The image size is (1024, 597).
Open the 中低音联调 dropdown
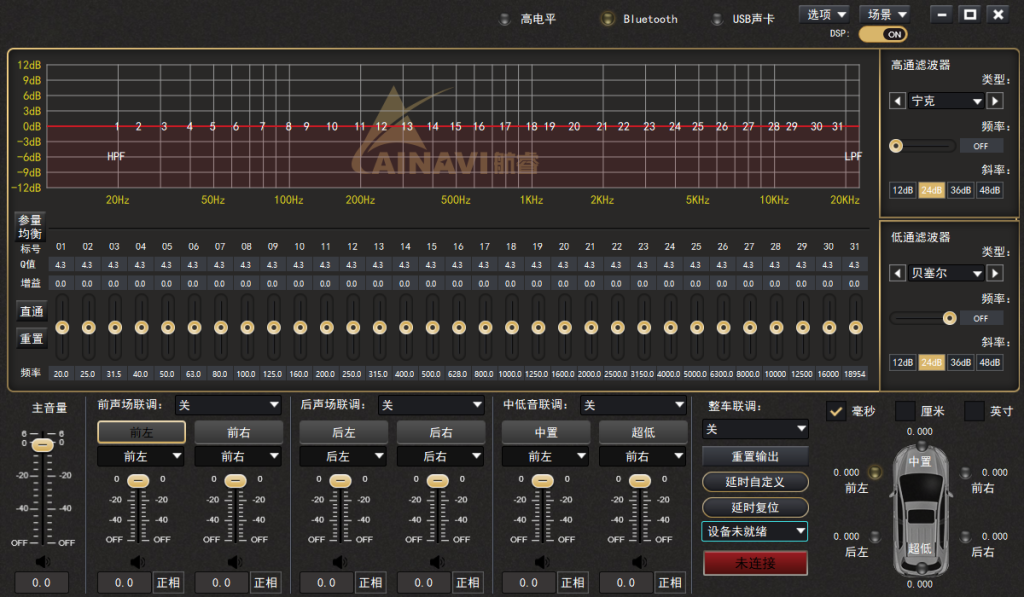tap(633, 406)
